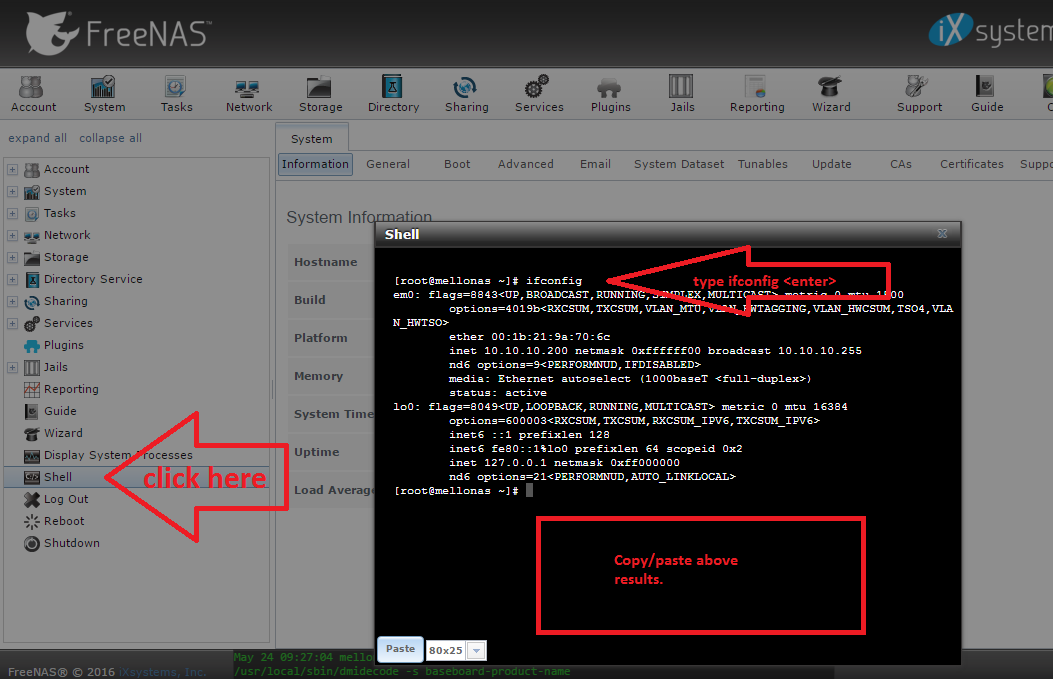This screenshot has width=1053, height=679.
Task: Select the Jails tree item label
Action: [x=56, y=367]
